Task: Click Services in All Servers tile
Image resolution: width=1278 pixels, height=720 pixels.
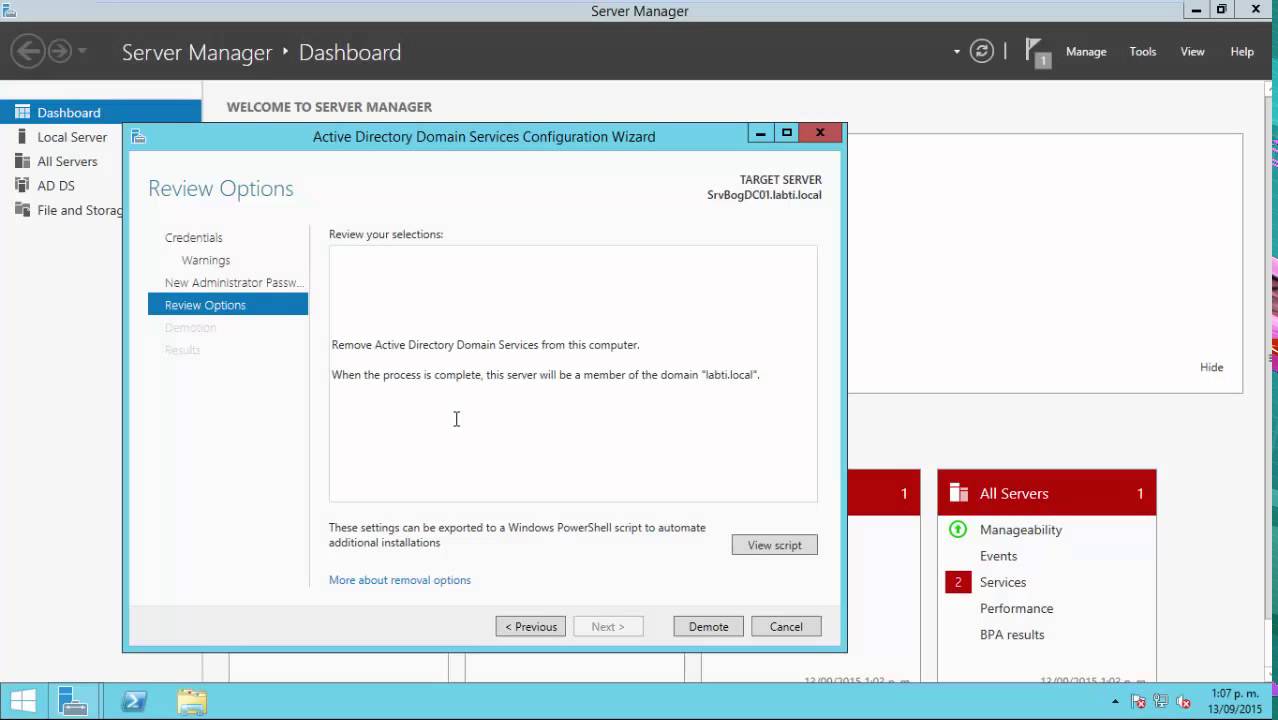Action: (x=1003, y=582)
